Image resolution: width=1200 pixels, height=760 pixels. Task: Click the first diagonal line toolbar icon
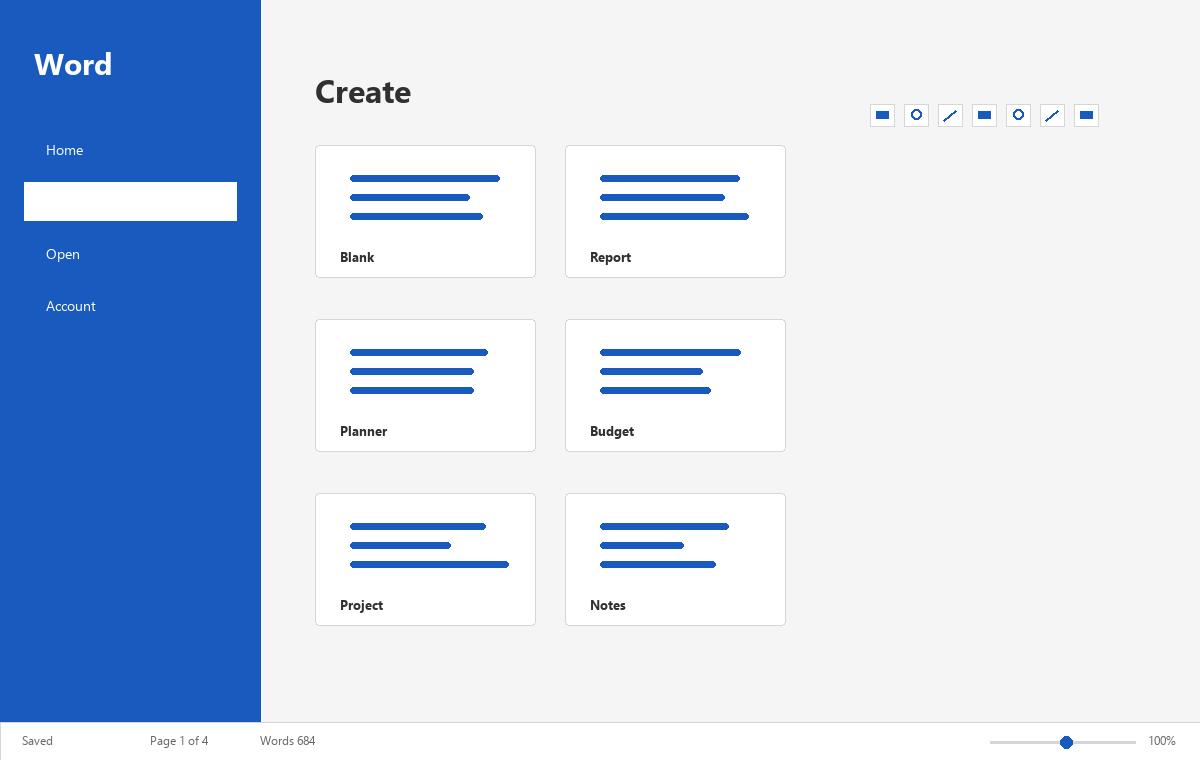point(950,115)
